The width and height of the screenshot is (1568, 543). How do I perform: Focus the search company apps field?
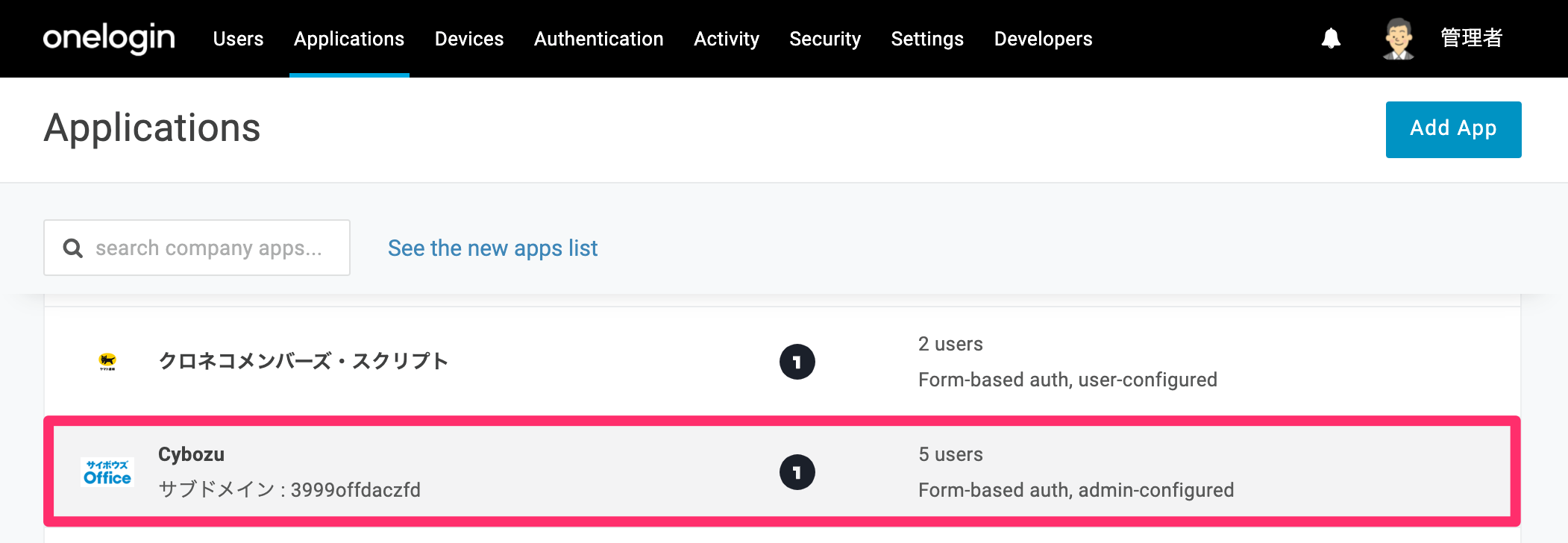pos(197,248)
